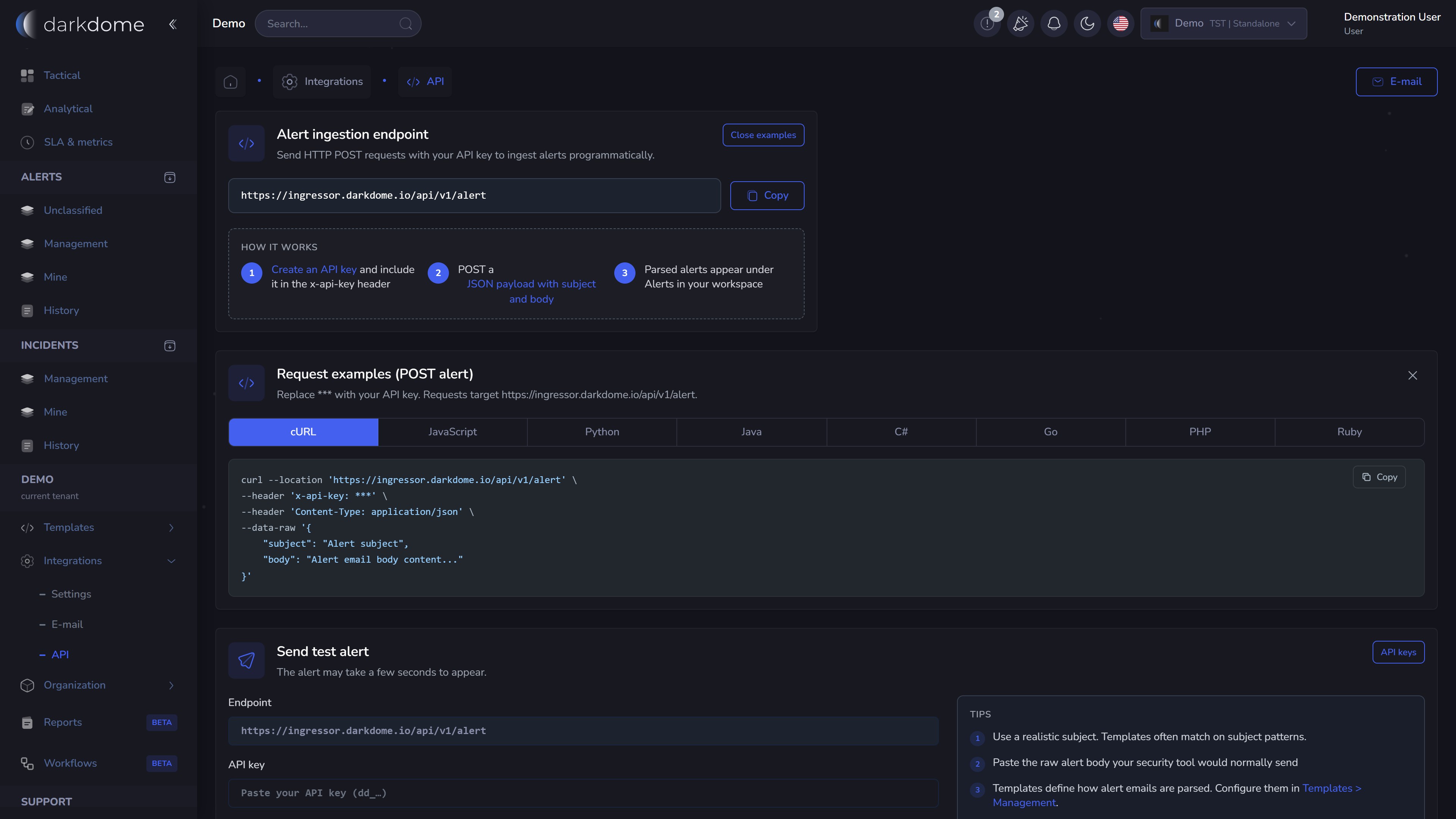The width and height of the screenshot is (1456, 819).
Task: Open the Create an API key link
Action: [x=314, y=270]
